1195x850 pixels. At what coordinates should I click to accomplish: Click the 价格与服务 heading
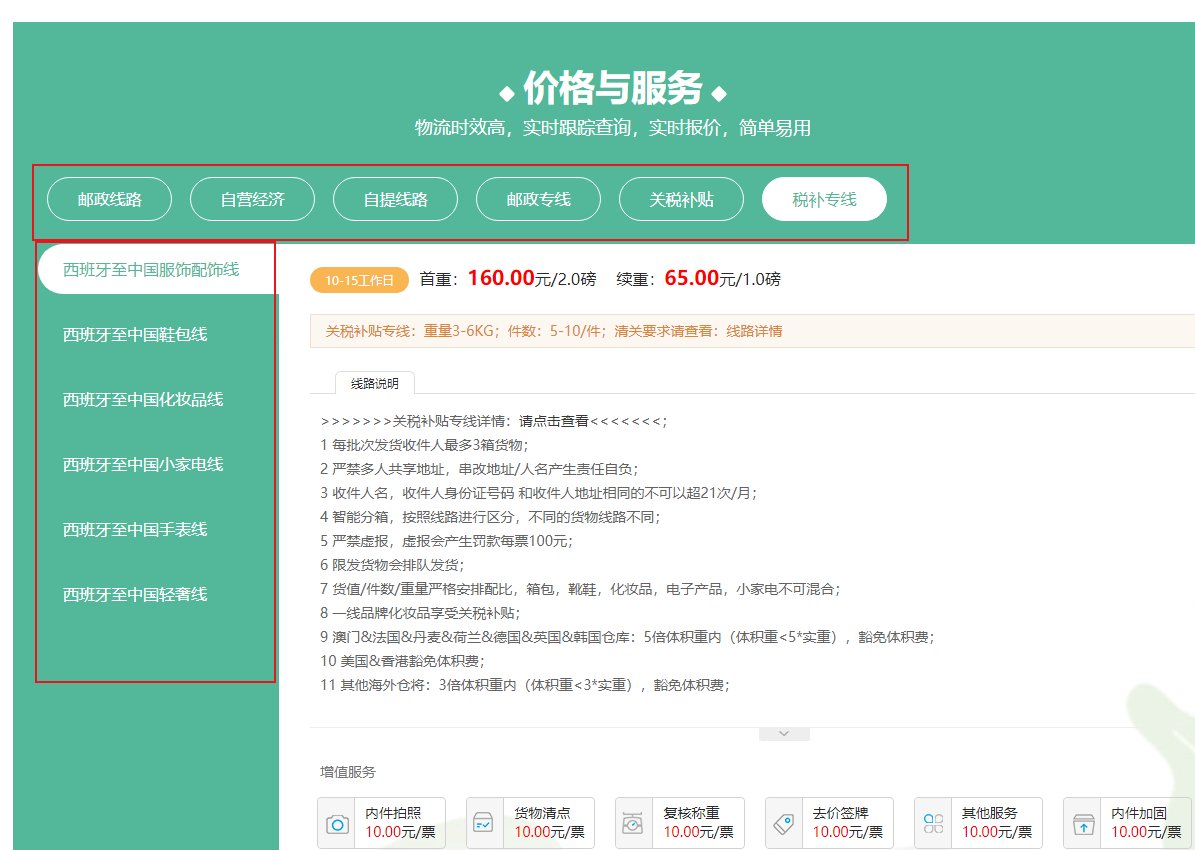pyautogui.click(x=613, y=88)
